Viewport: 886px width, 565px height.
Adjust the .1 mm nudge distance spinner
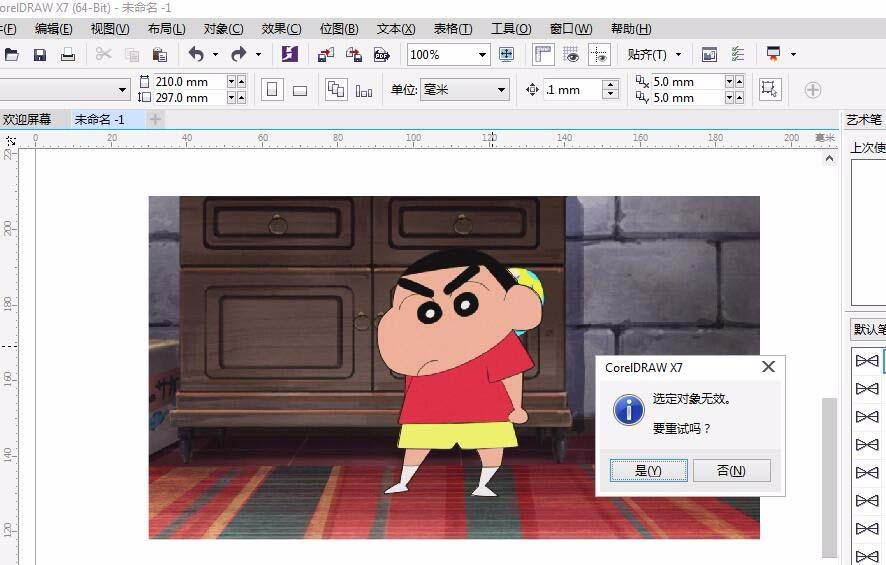click(x=610, y=89)
